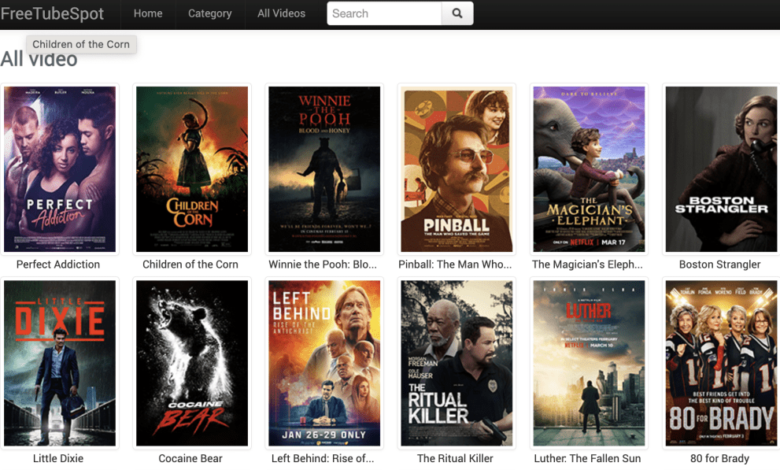Viewport: 780px width, 470px height.
Task: Click the 'Pinball: The Man Who...' title link
Action: [x=455, y=265]
